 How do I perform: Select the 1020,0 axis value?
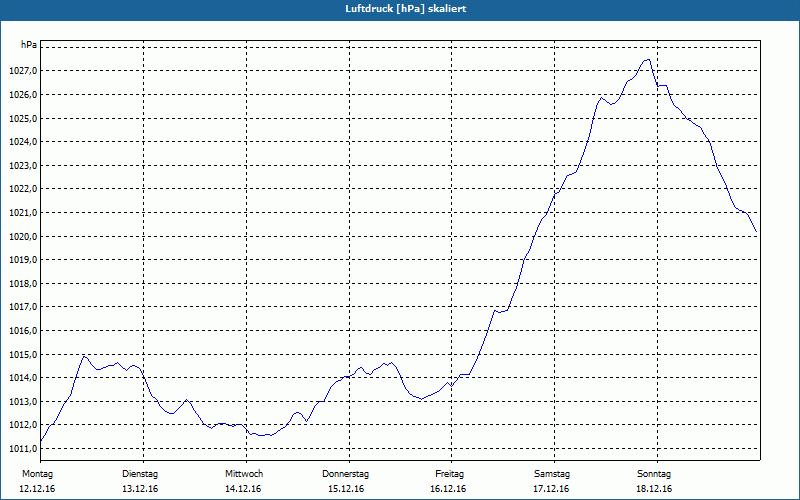pos(23,236)
